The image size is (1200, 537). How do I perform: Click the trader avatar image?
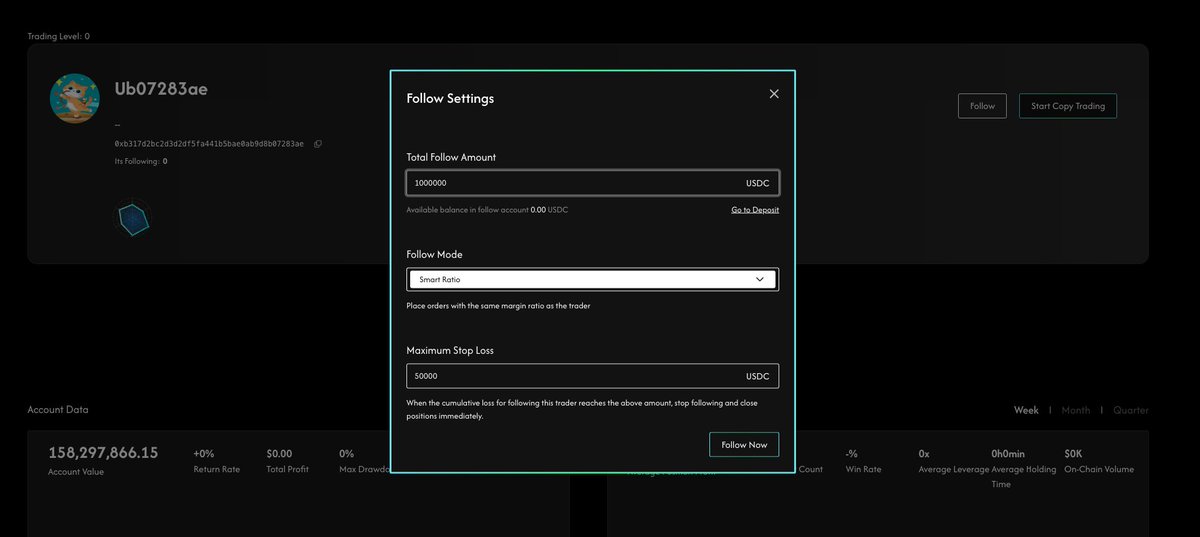click(x=75, y=98)
